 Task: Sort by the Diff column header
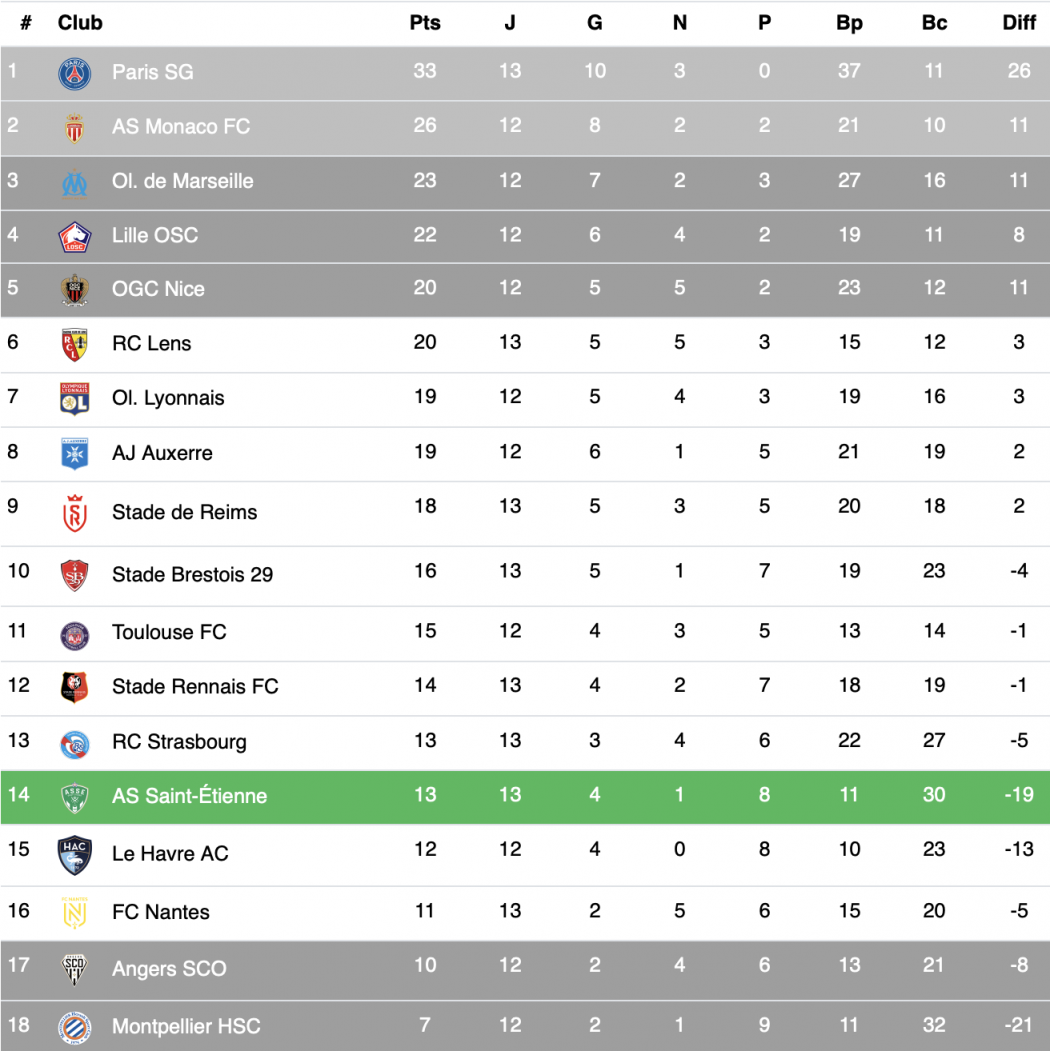click(x=1019, y=23)
